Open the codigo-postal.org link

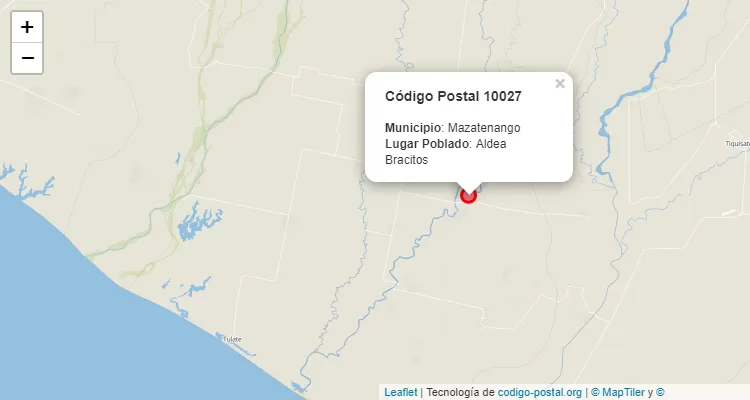coord(540,392)
